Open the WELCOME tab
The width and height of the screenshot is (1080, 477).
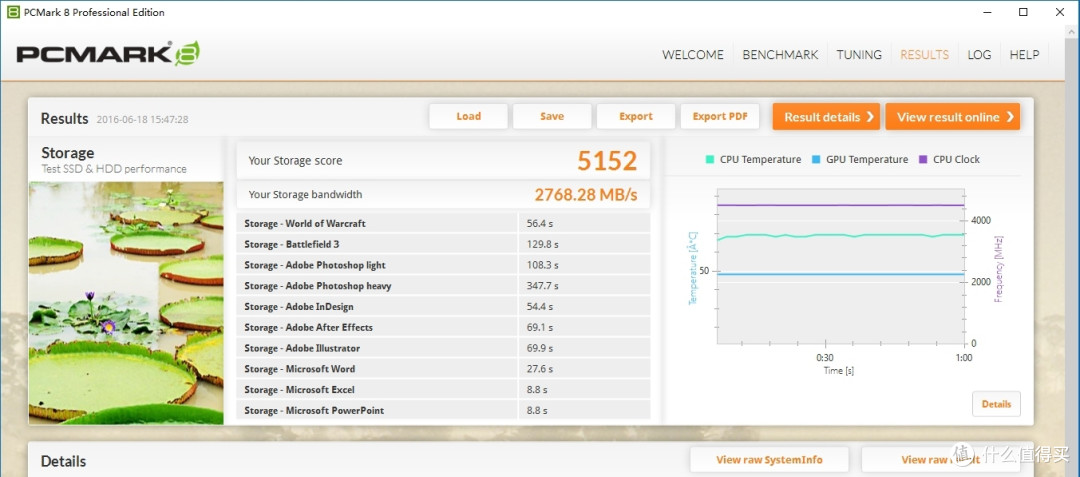coord(693,54)
